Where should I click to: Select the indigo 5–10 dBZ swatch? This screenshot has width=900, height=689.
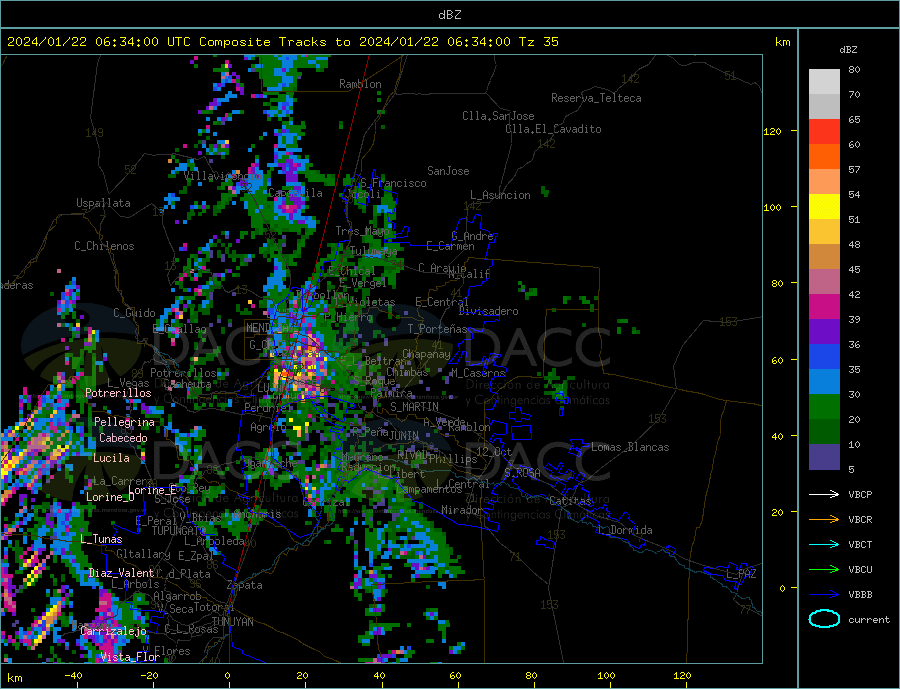click(x=824, y=457)
